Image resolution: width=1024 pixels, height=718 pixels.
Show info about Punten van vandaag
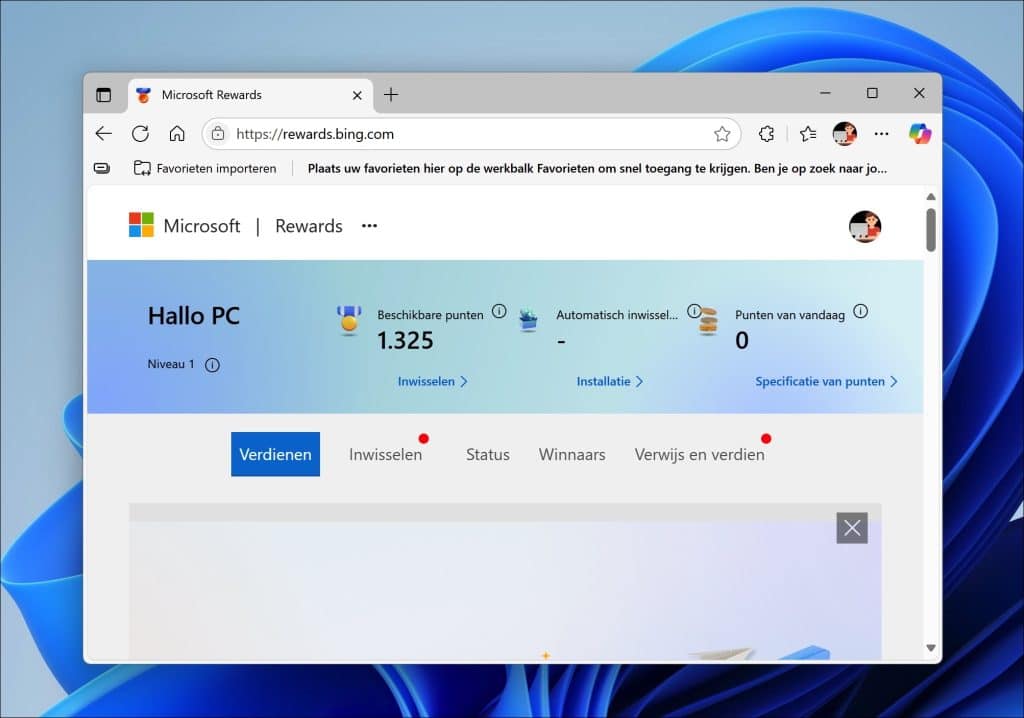point(861,311)
